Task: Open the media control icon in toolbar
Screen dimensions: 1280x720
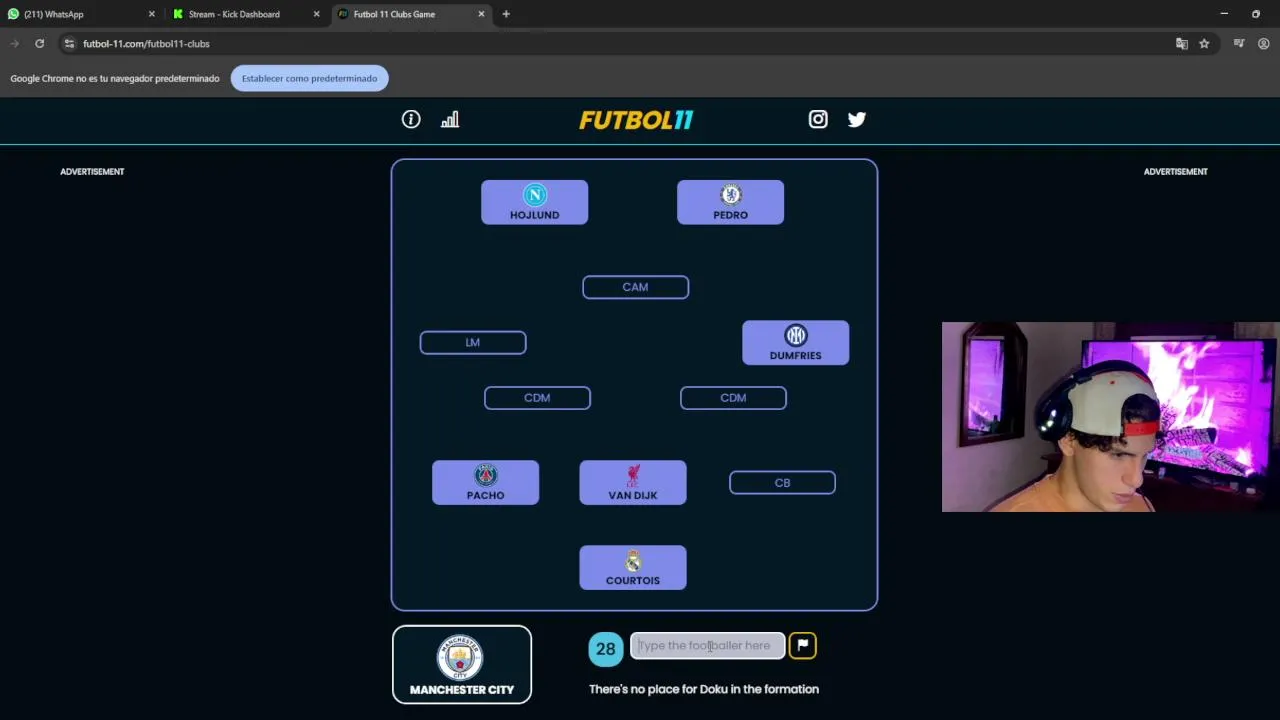Action: (1239, 44)
